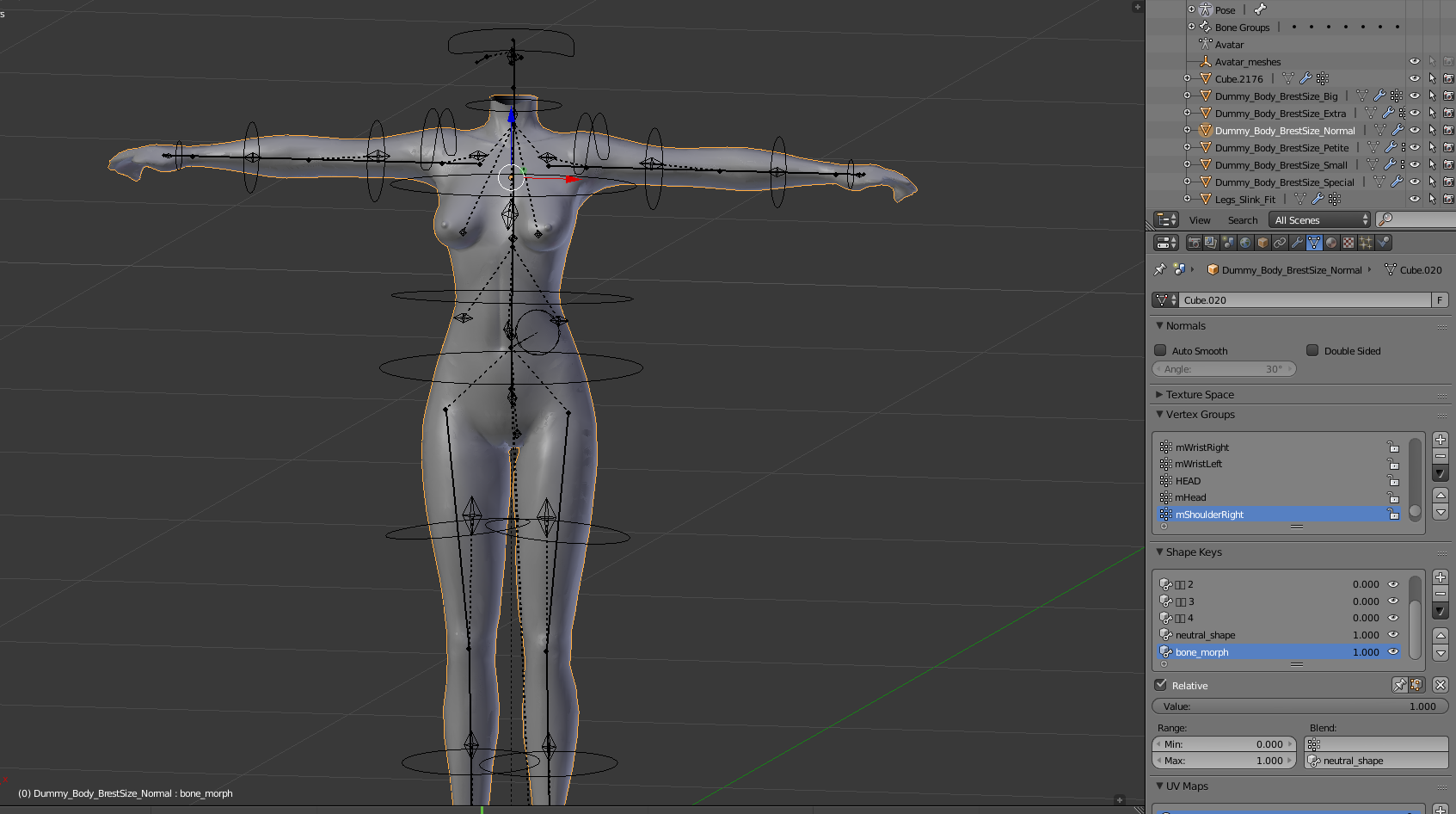Open the Texture properties tab (checker icon)
The image size is (1456, 814).
pos(1348,243)
